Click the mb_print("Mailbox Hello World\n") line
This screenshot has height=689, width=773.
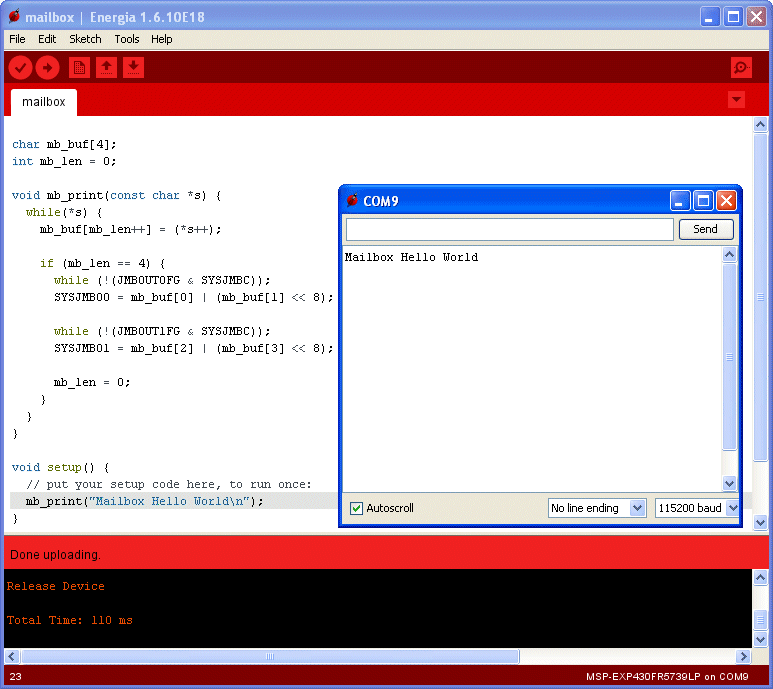pyautogui.click(x=144, y=502)
